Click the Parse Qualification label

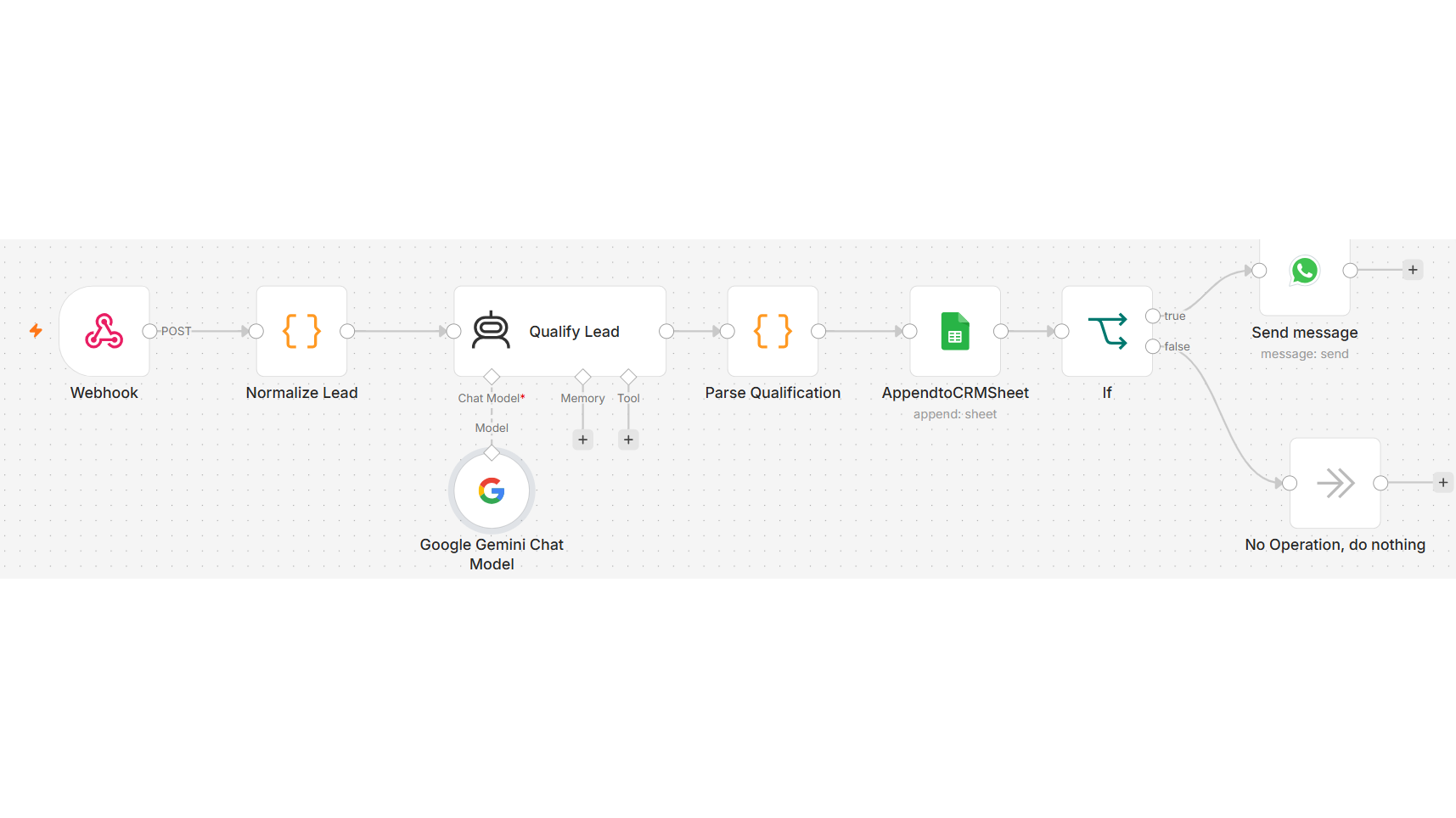[x=773, y=393]
